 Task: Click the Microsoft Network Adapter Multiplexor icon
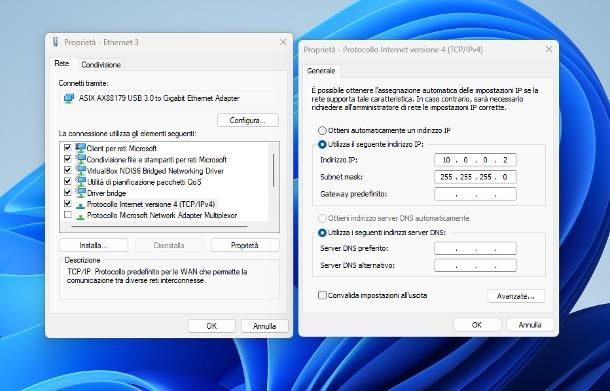coord(81,216)
